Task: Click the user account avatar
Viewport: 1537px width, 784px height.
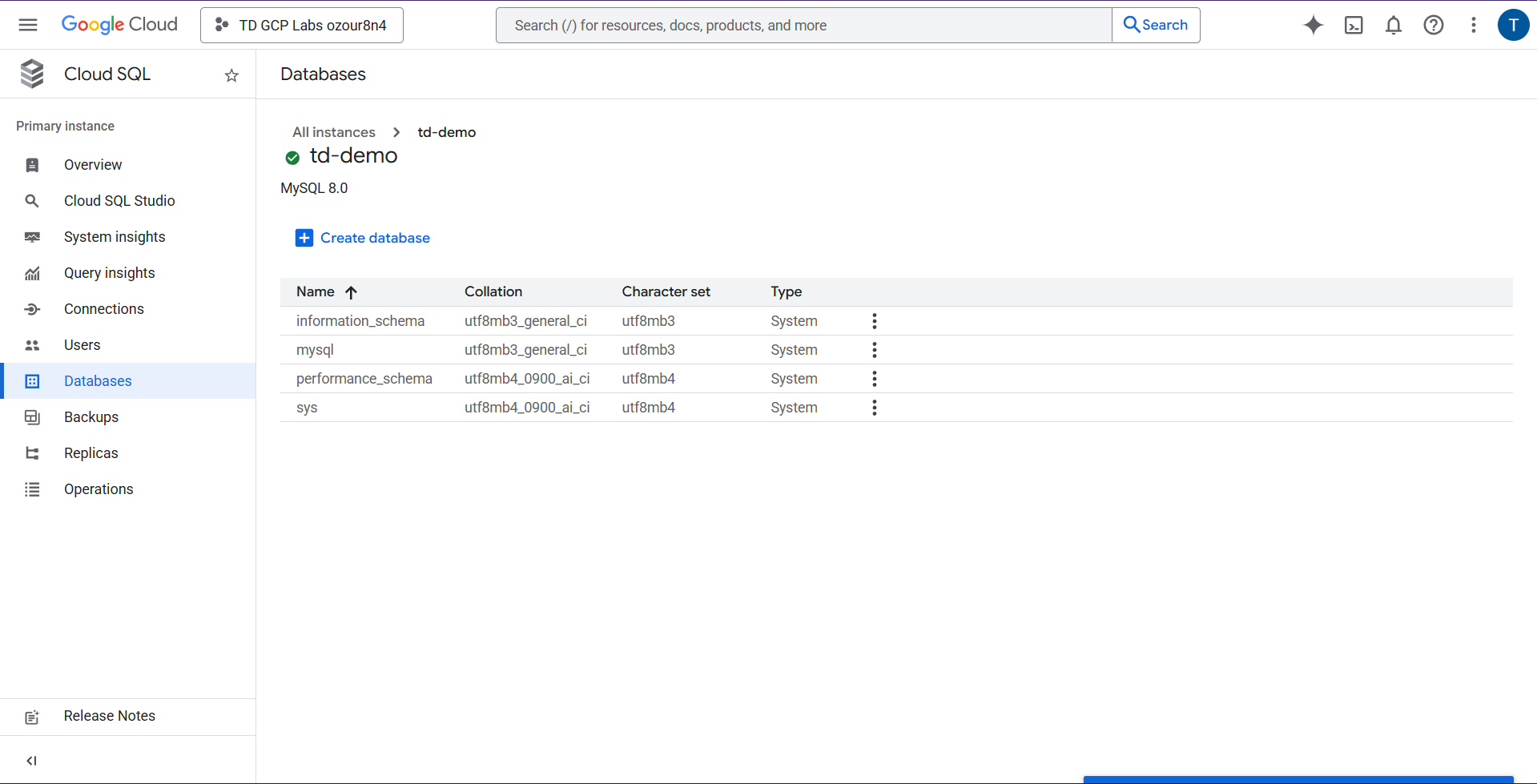Action: click(x=1512, y=25)
